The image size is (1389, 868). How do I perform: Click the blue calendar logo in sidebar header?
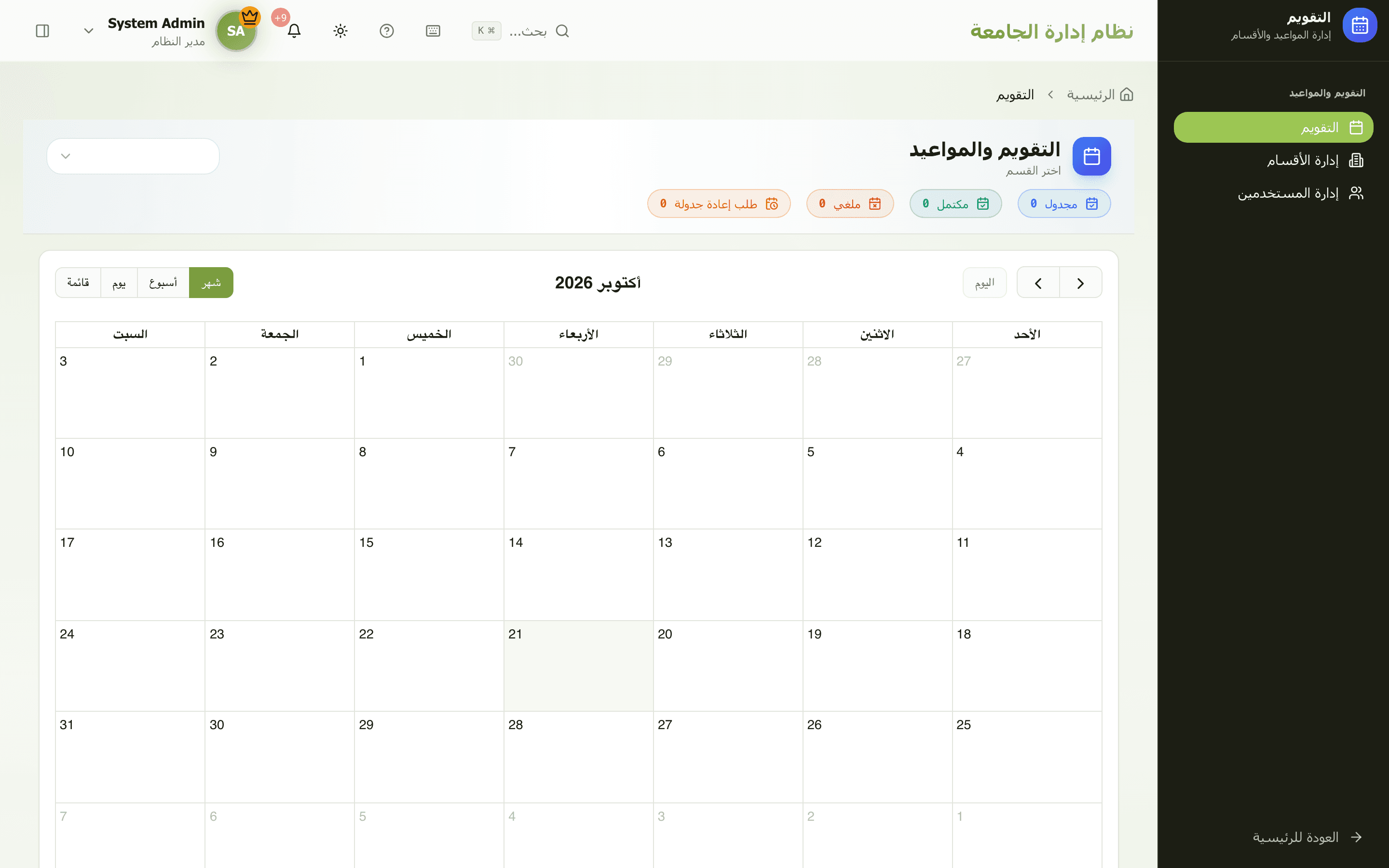tap(1359, 25)
